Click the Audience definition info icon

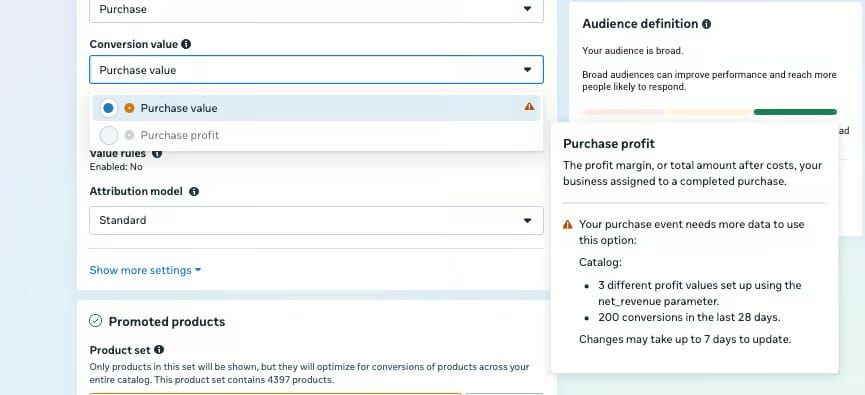click(x=706, y=24)
